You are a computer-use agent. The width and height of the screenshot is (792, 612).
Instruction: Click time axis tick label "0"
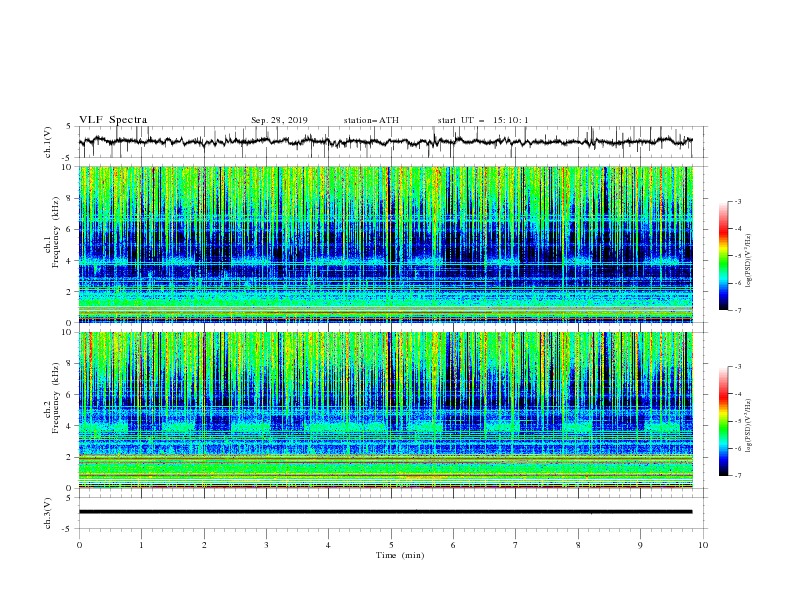79,545
